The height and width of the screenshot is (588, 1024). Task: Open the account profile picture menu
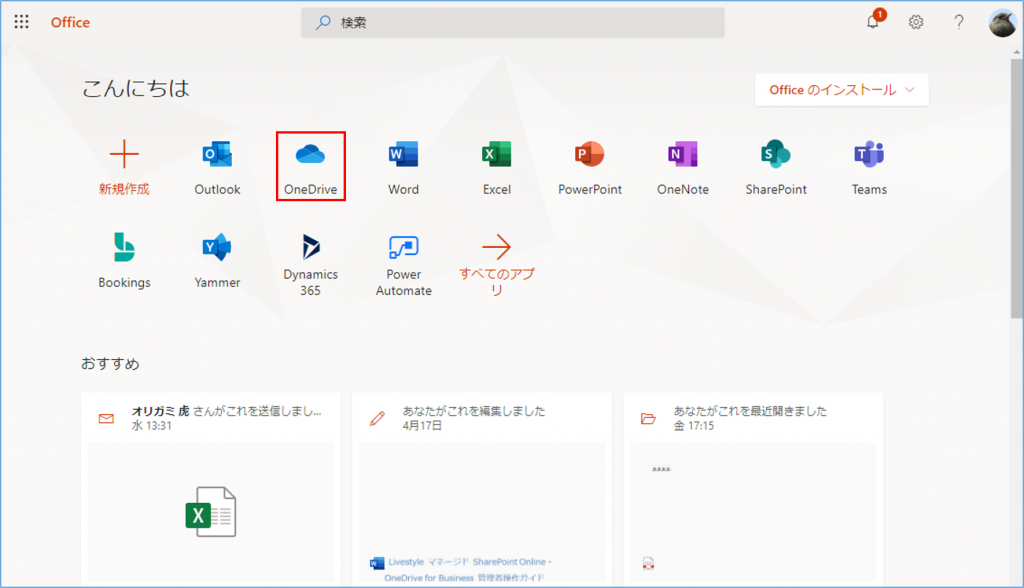[1002, 24]
